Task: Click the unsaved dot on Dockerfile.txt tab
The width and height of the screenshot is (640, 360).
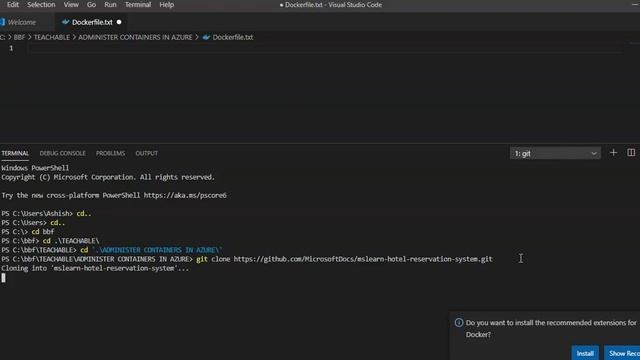Action: tap(119, 22)
